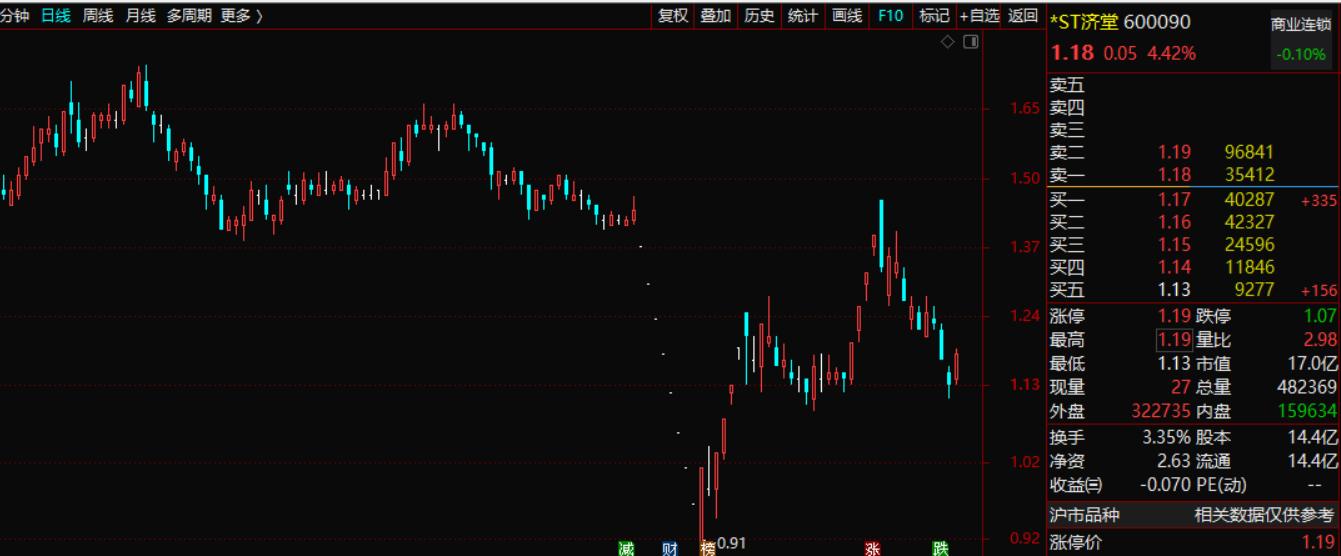Click the 卖四 ask row label
The width and height of the screenshot is (1341, 556).
pyautogui.click(x=1067, y=108)
